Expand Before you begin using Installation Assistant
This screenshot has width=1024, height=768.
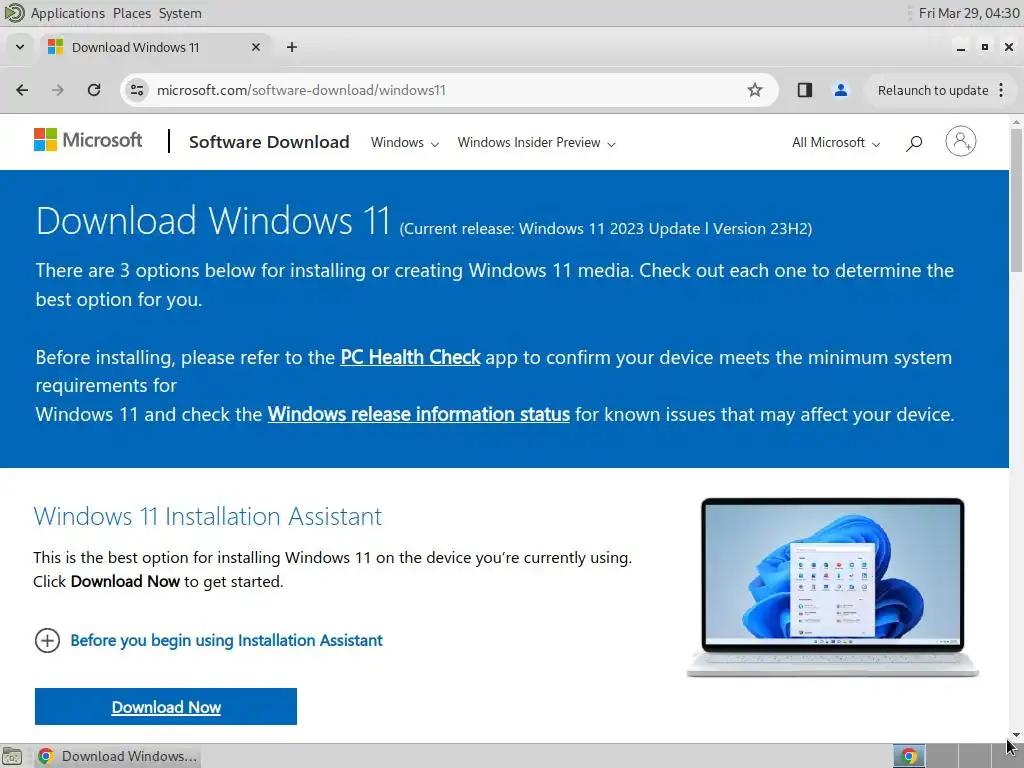click(x=208, y=640)
